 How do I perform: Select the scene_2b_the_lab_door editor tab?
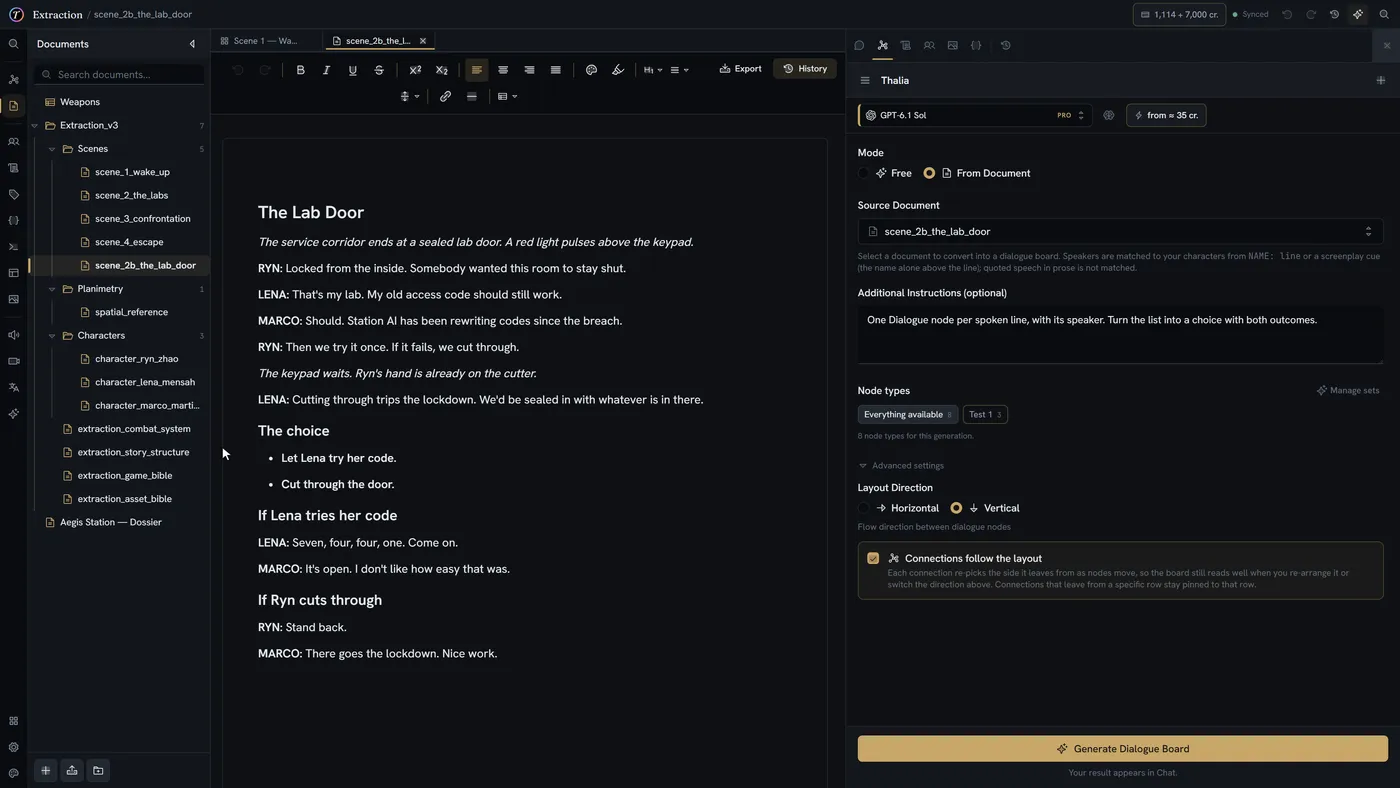(x=378, y=41)
